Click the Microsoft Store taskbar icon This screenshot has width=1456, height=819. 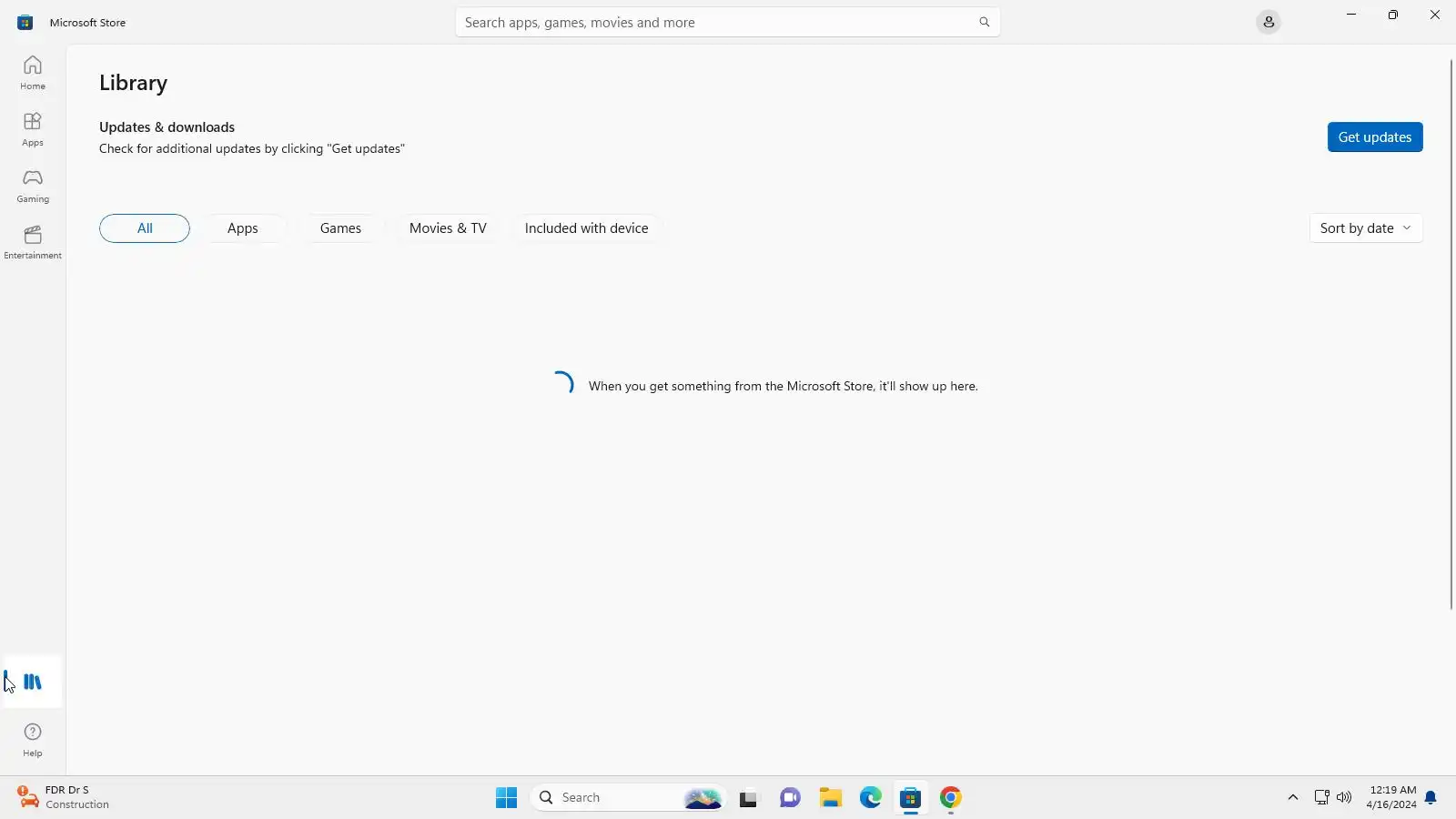pyautogui.click(x=911, y=798)
